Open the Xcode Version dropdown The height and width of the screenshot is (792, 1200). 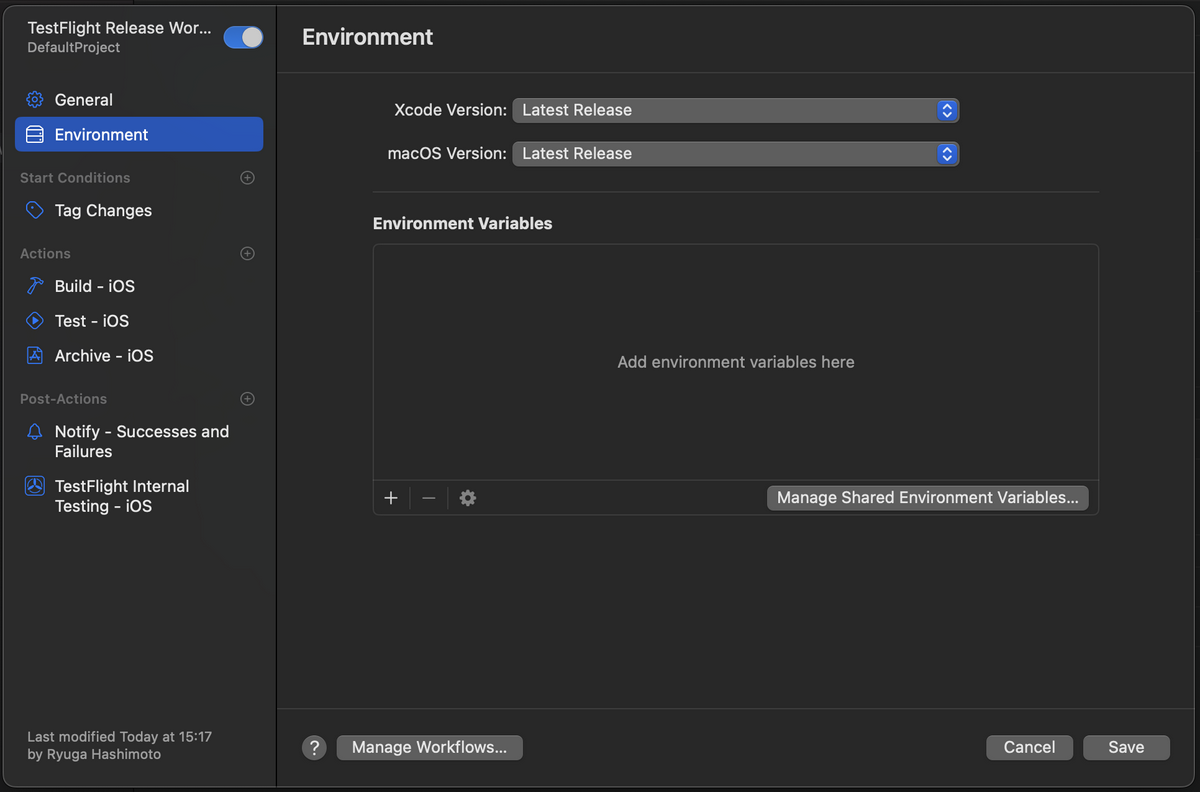pos(736,110)
